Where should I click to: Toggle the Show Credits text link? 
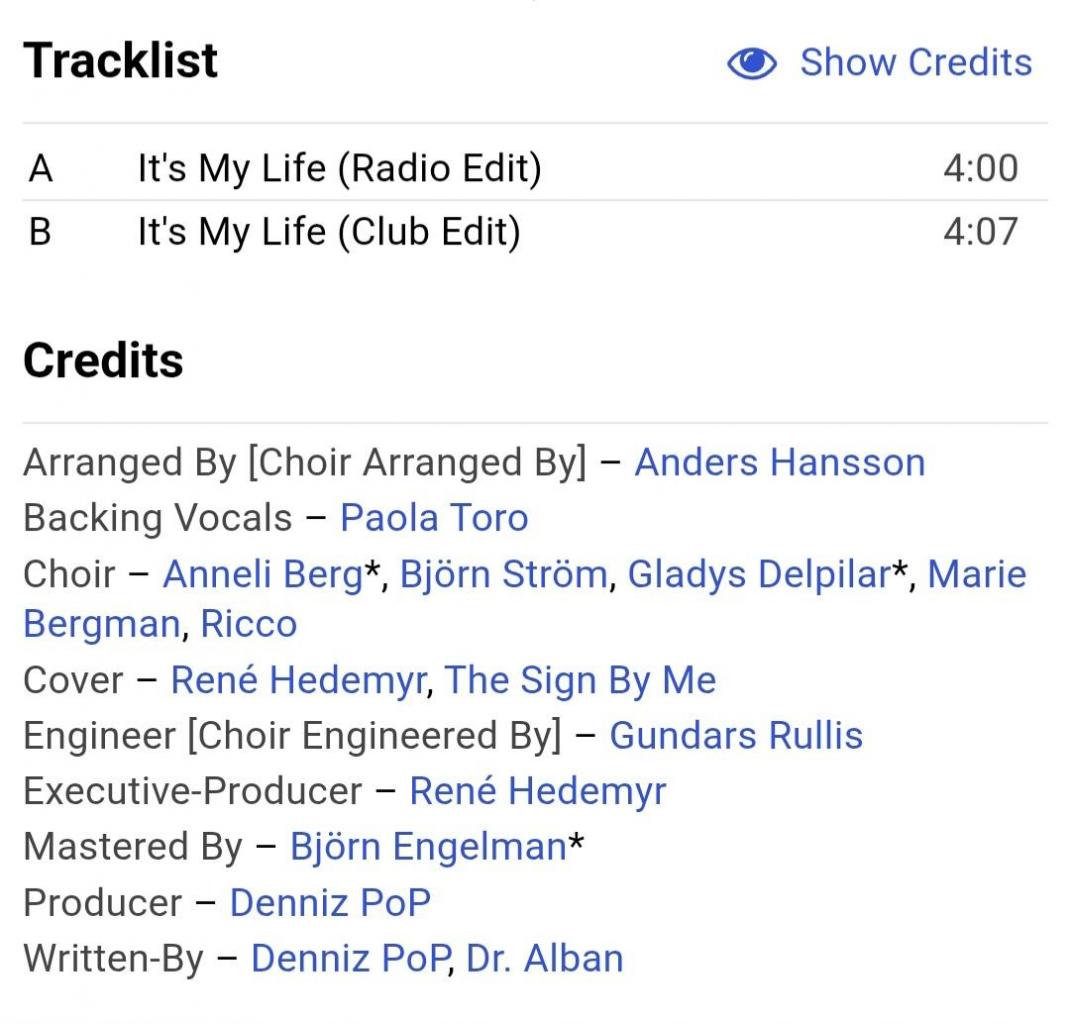click(x=915, y=62)
